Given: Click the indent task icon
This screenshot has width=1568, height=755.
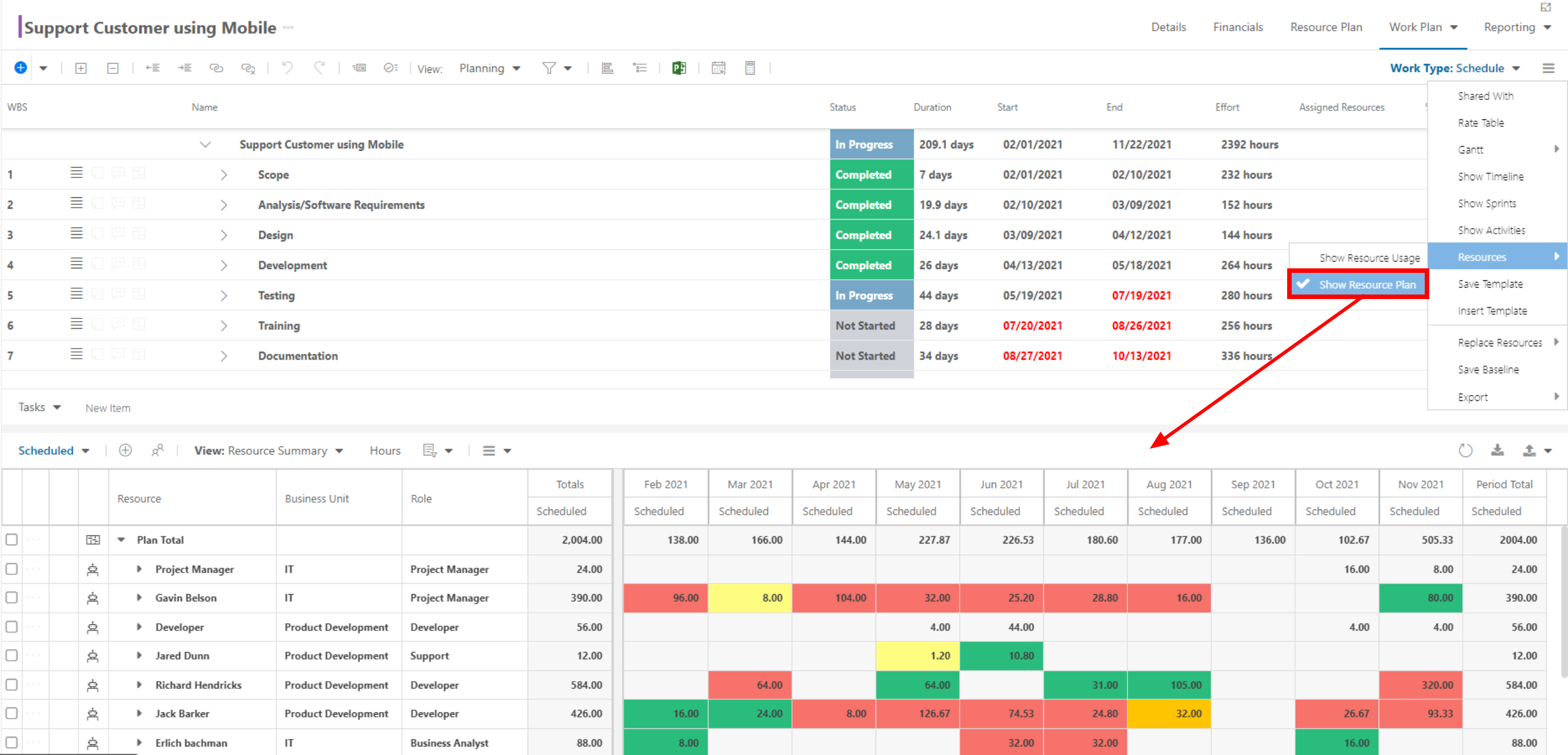Looking at the screenshot, I should (184, 68).
